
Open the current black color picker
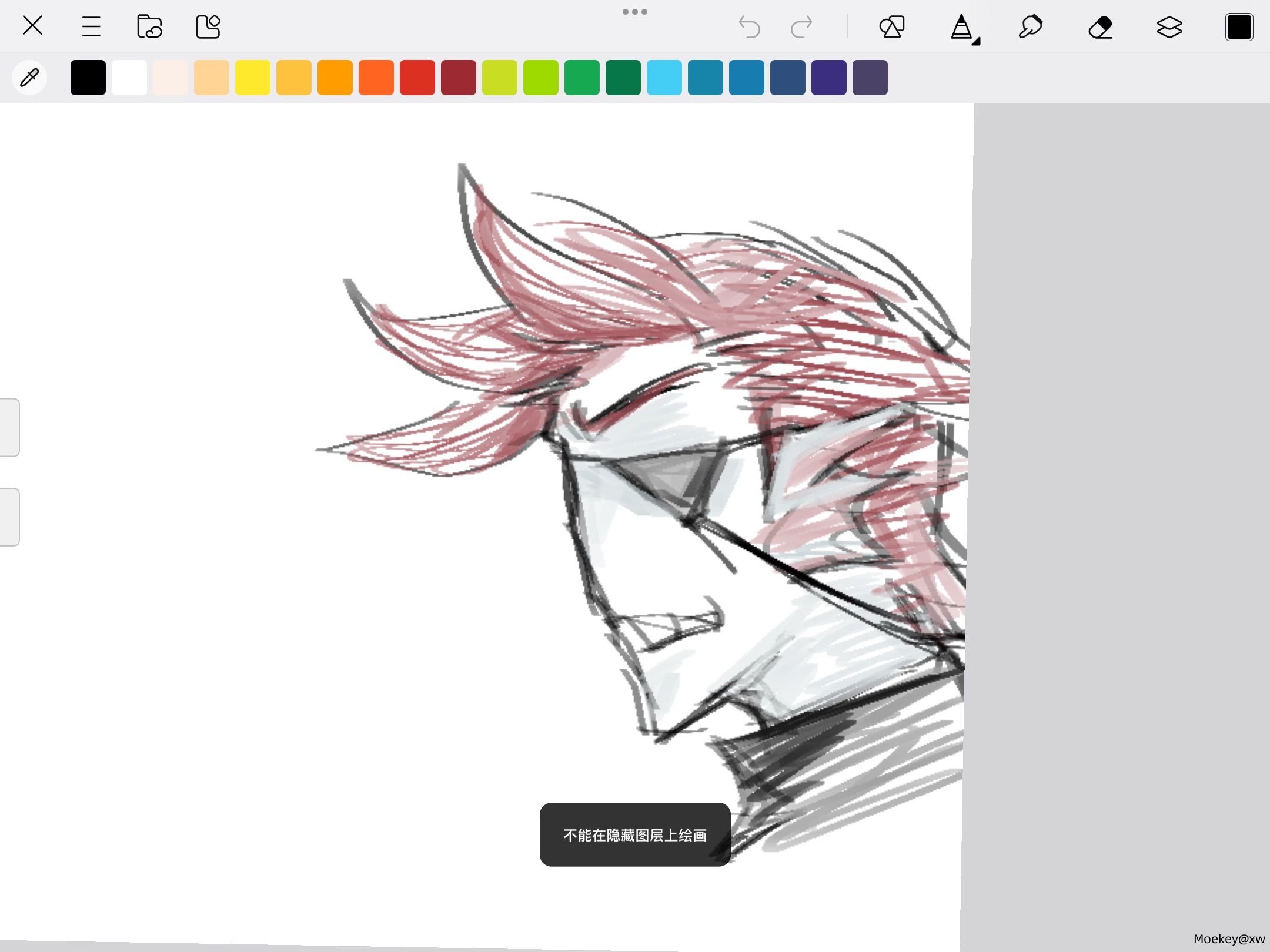pos(1239,27)
